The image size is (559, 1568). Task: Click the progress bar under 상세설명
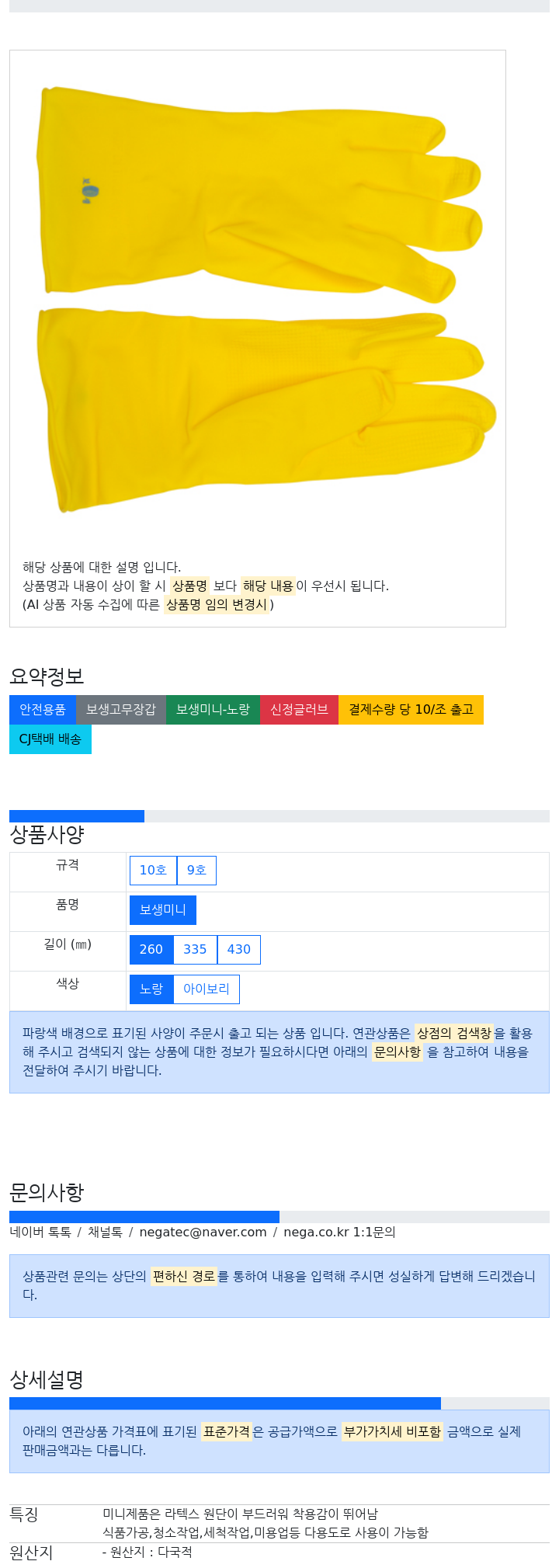(279, 1404)
